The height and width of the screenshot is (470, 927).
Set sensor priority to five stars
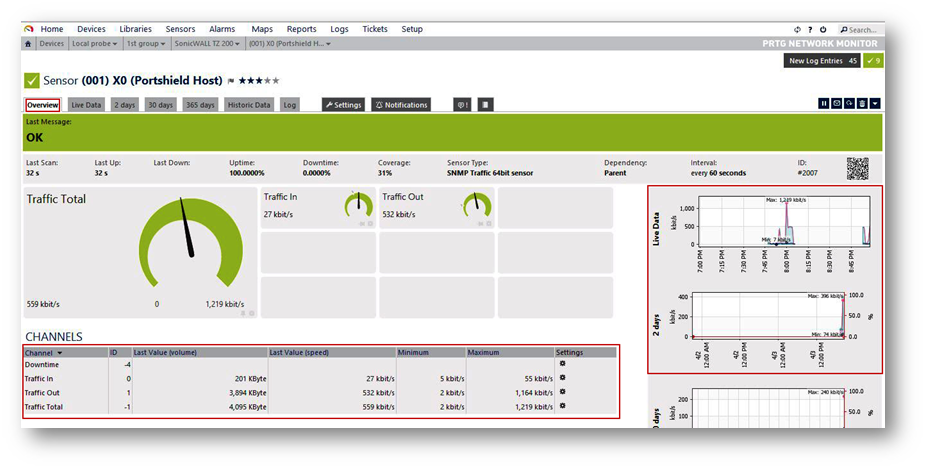pos(277,81)
